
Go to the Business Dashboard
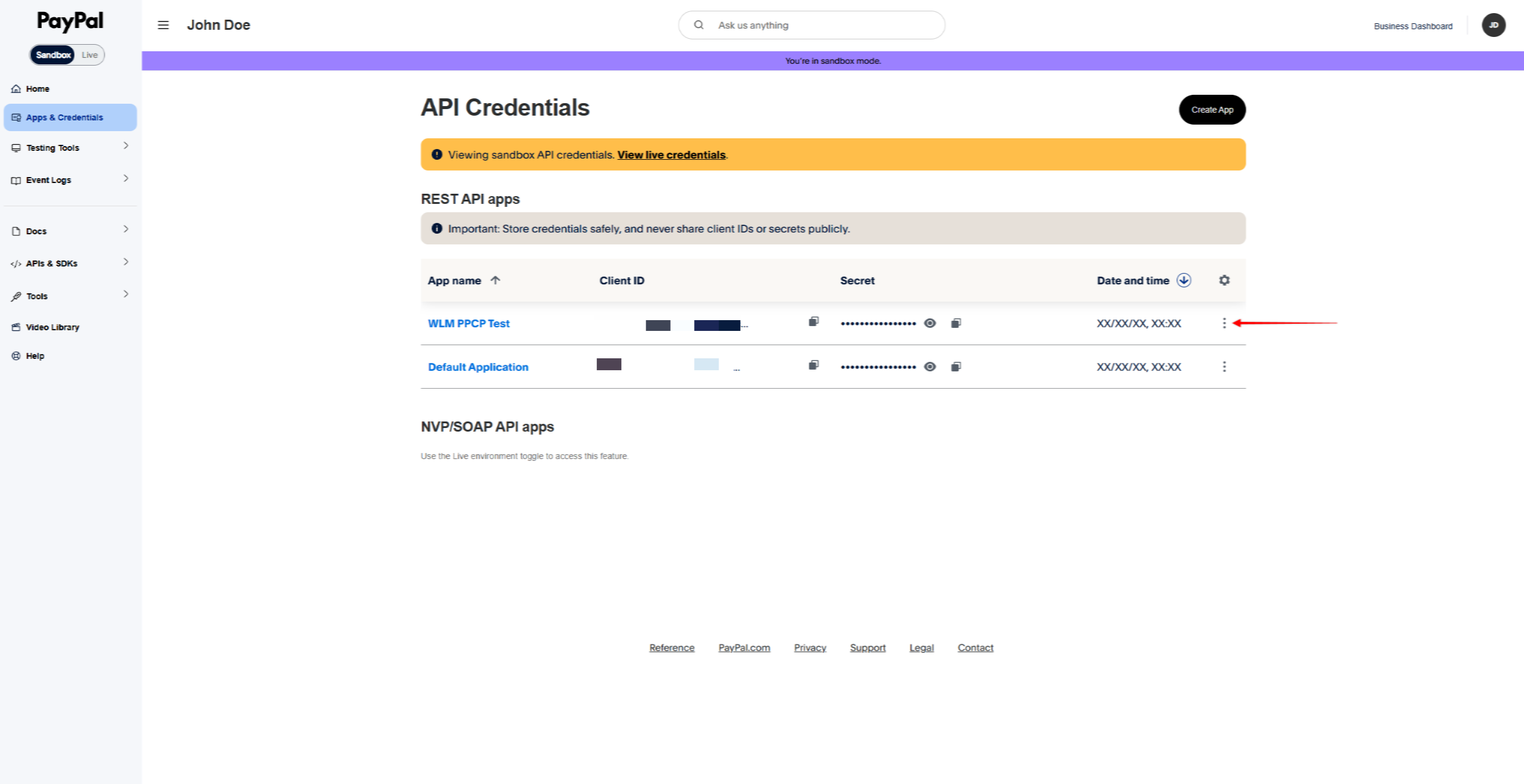tap(1413, 26)
